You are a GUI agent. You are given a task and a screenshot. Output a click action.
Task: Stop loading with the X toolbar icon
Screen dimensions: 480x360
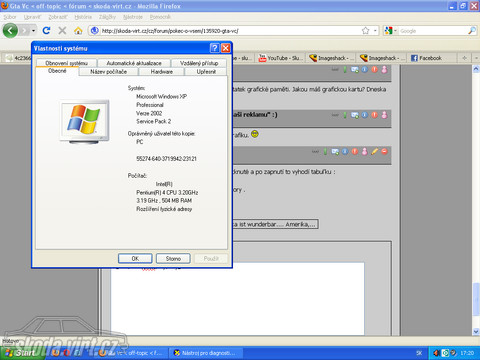point(62,31)
